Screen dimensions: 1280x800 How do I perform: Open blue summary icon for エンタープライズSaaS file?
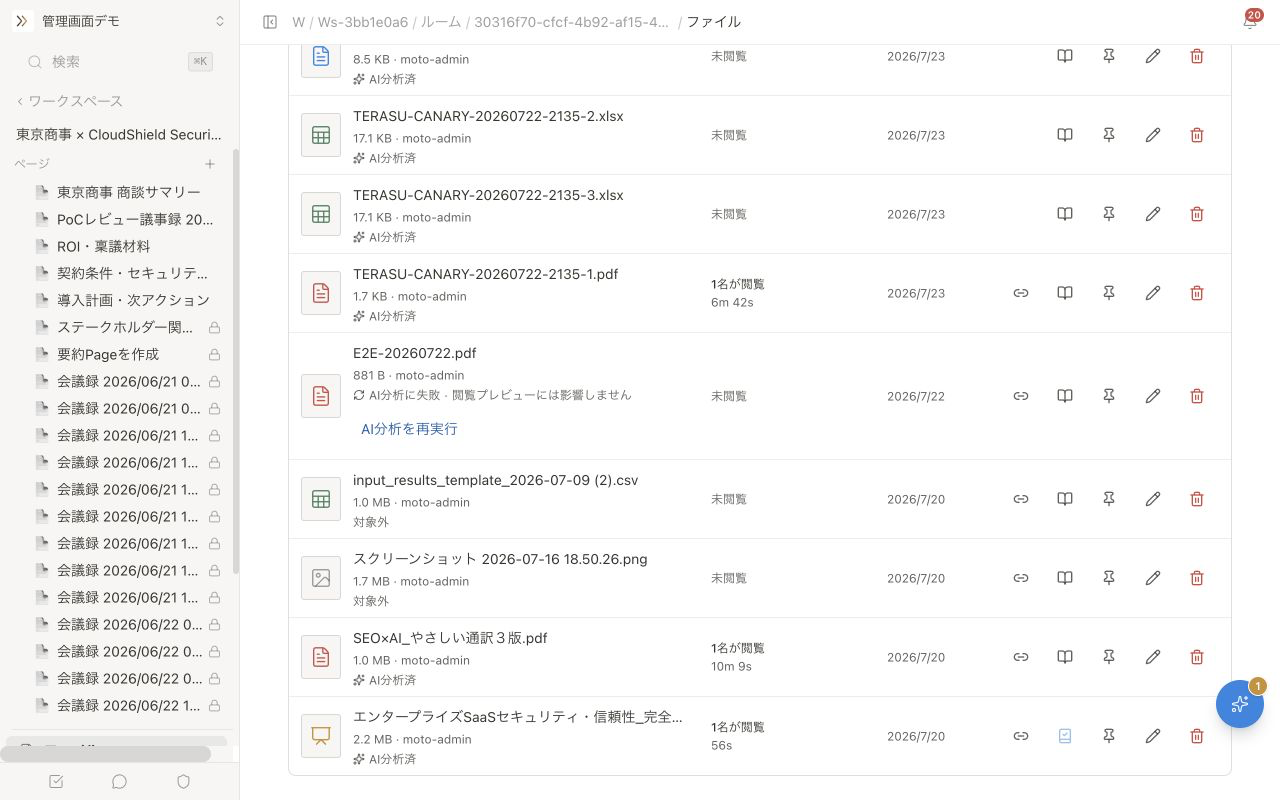click(x=1065, y=736)
